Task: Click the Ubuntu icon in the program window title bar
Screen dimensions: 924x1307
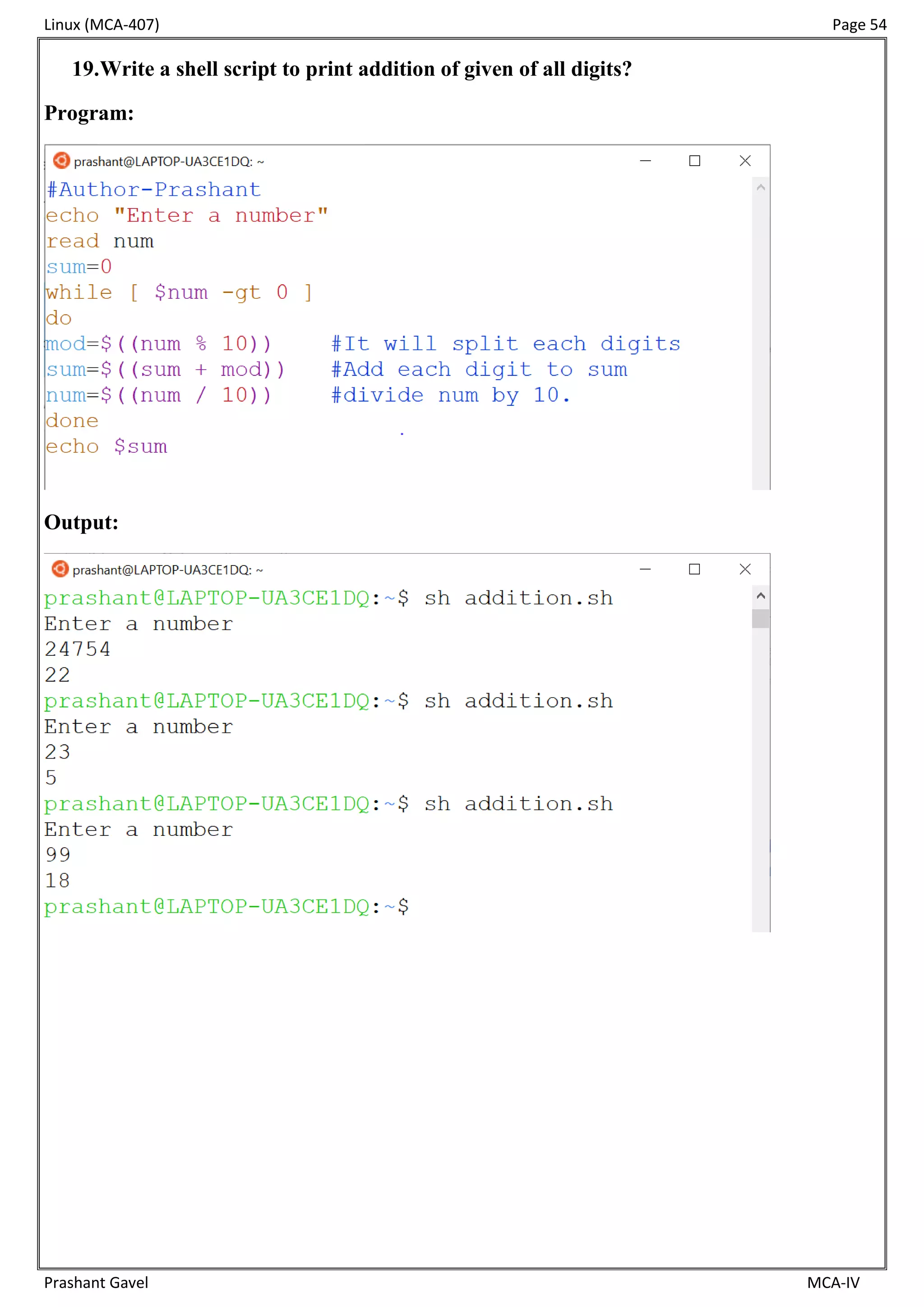Action: tap(61, 161)
